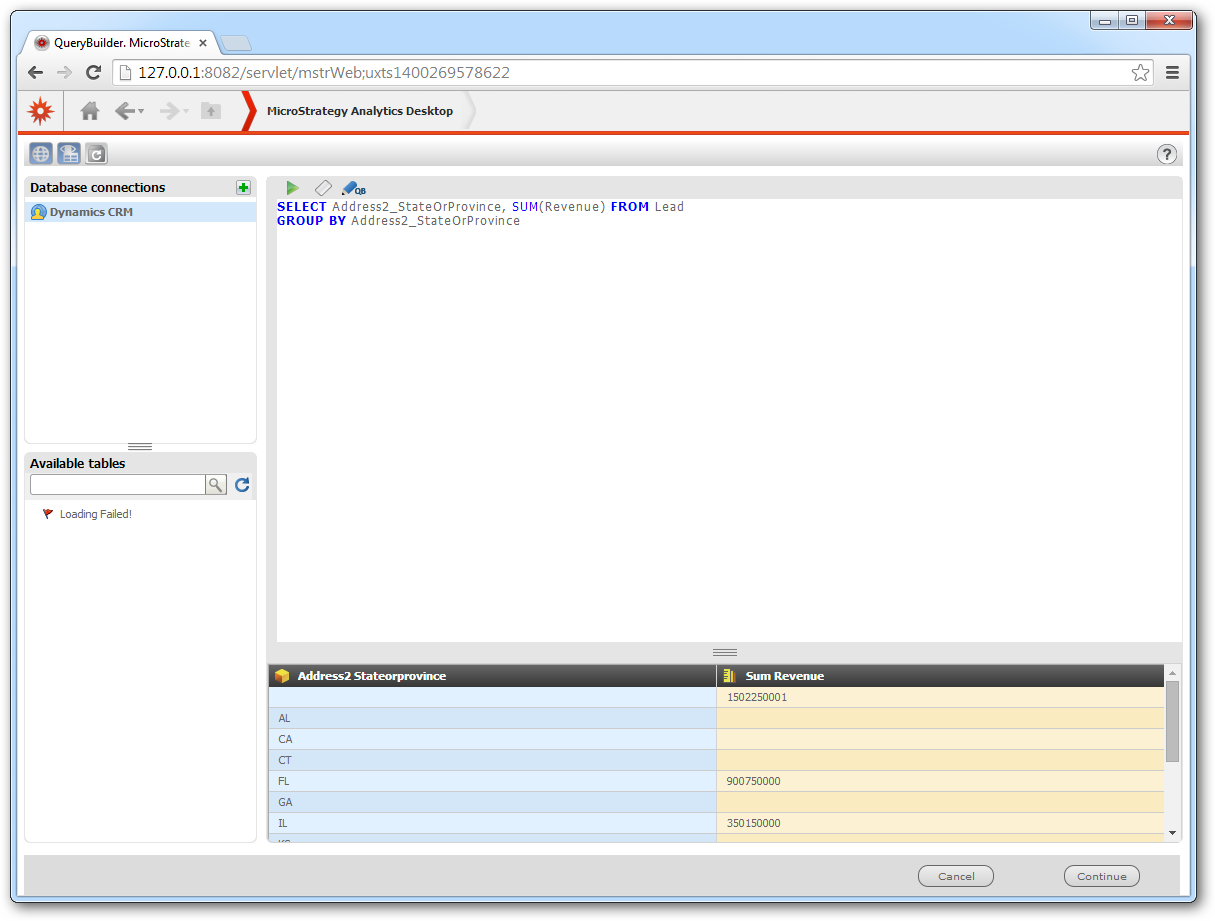This screenshot has width=1215, height=921.
Task: Toggle the third refresh-style toolbar button
Action: (x=96, y=154)
